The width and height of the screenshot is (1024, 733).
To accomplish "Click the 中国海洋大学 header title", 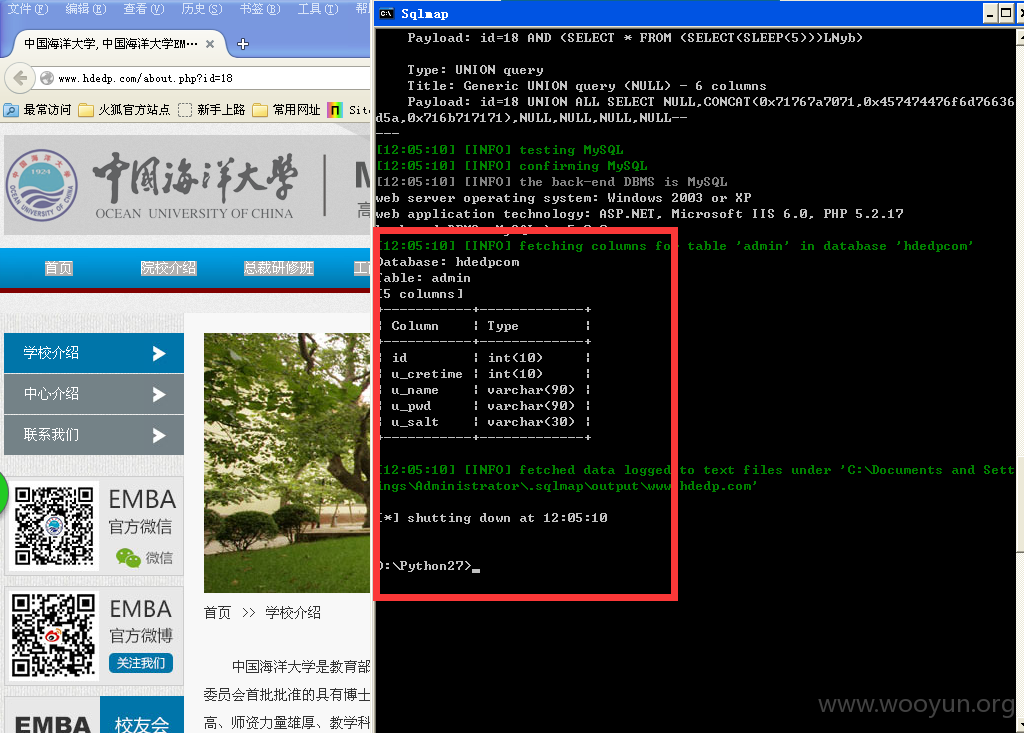I will click(x=196, y=177).
